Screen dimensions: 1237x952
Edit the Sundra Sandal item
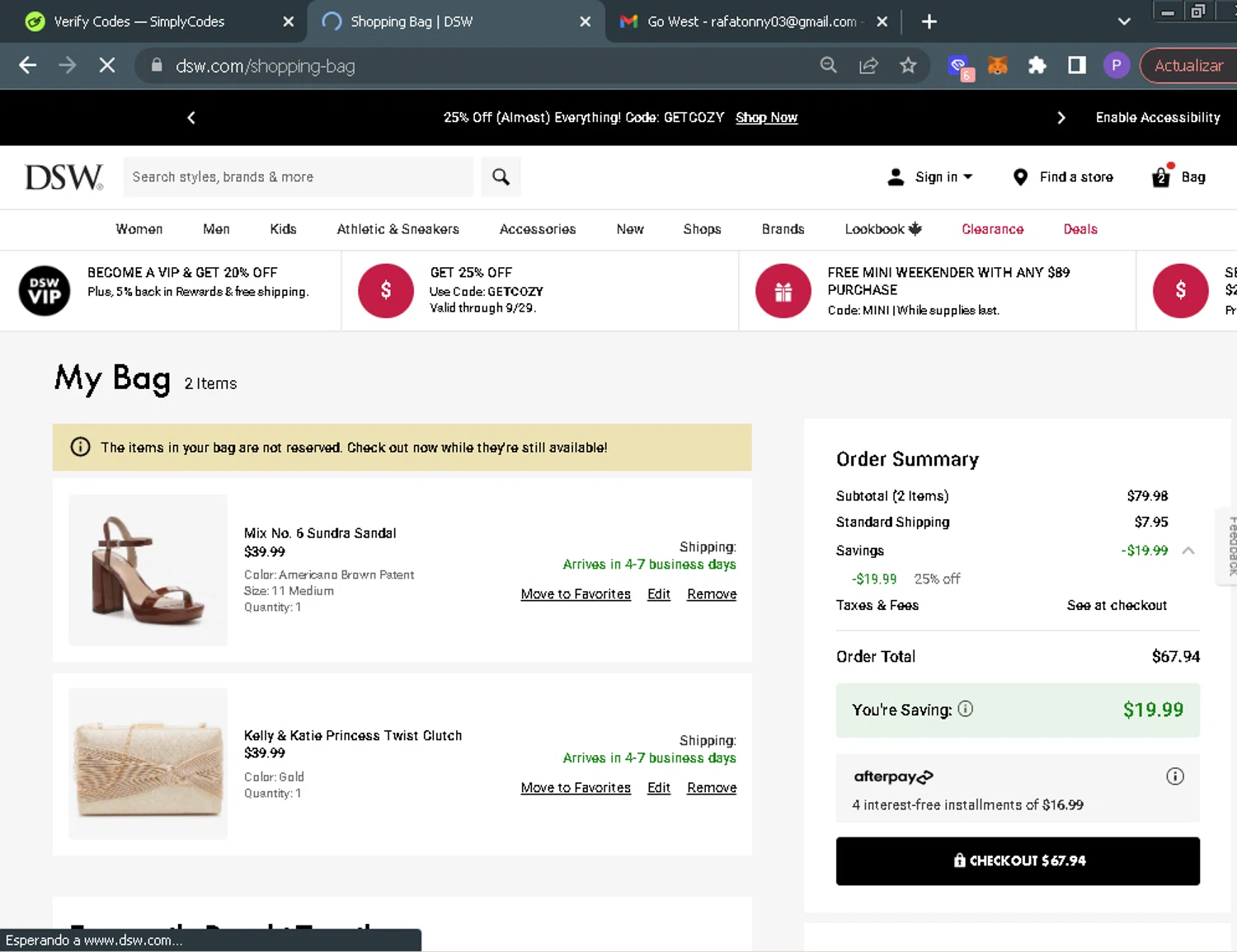(x=659, y=594)
